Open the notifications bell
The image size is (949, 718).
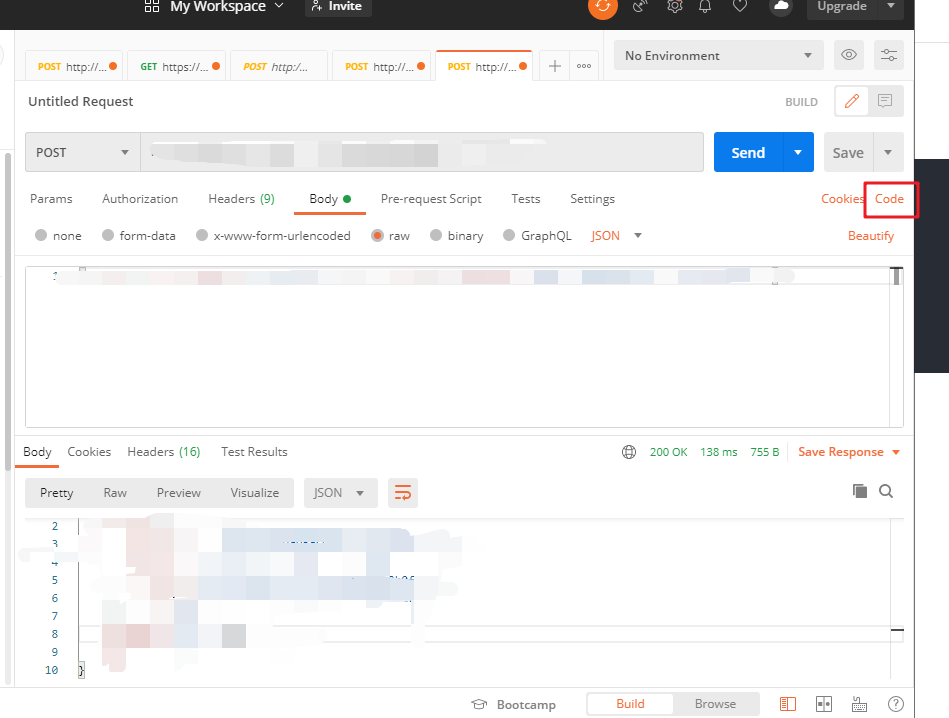tap(706, 8)
